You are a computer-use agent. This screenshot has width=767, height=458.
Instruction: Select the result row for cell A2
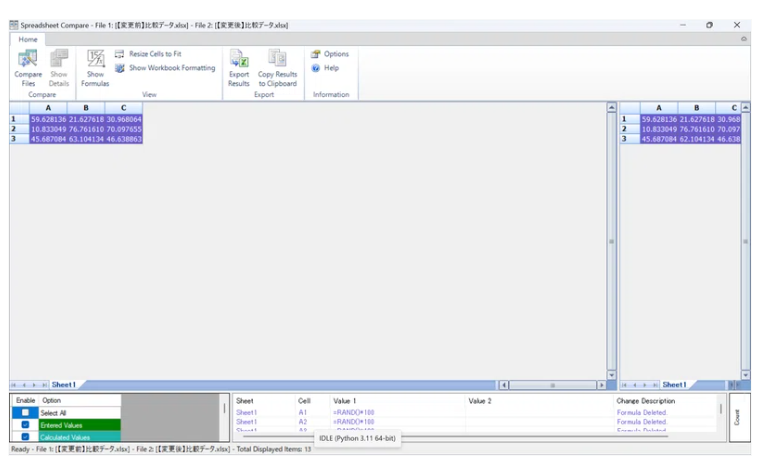tap(474, 422)
